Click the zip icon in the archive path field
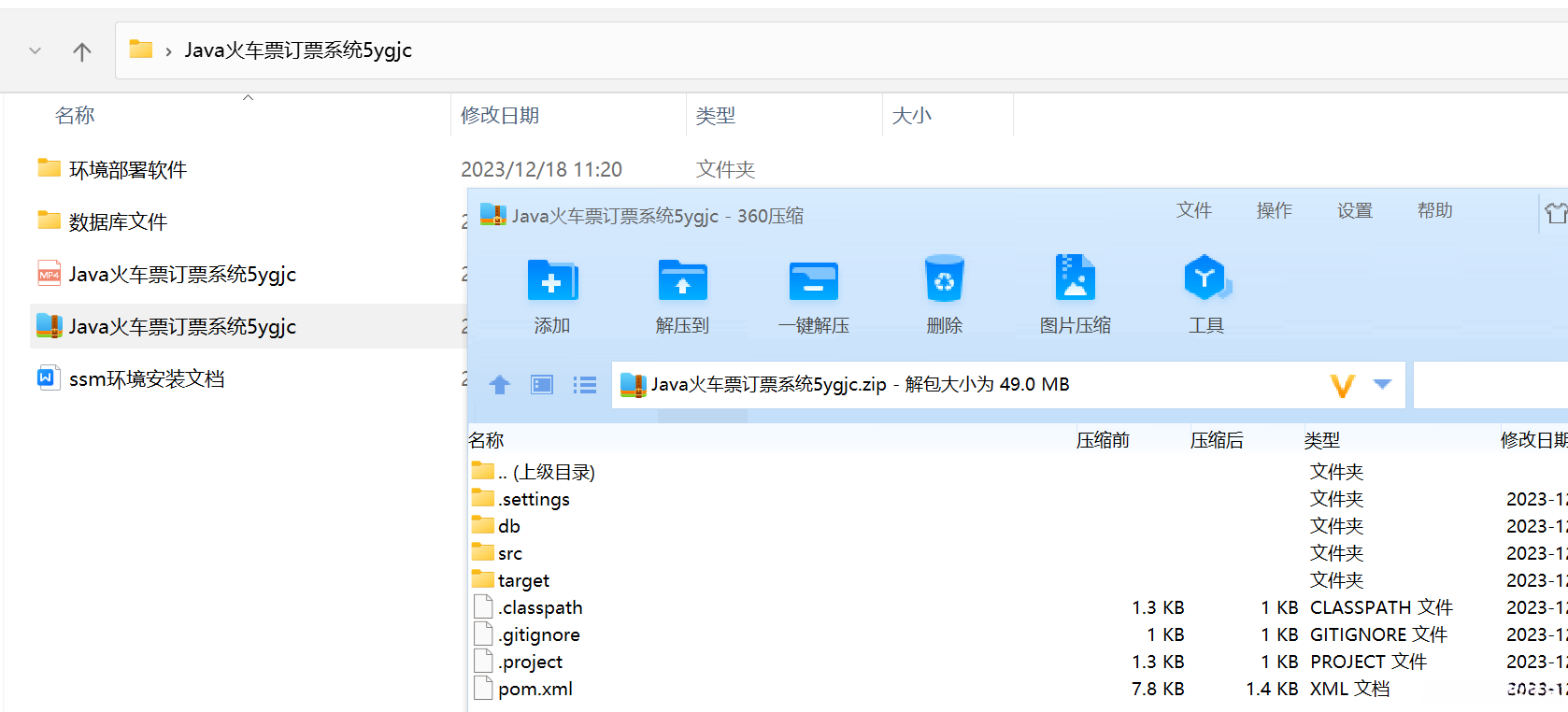The width and height of the screenshot is (1568, 712). point(633,385)
